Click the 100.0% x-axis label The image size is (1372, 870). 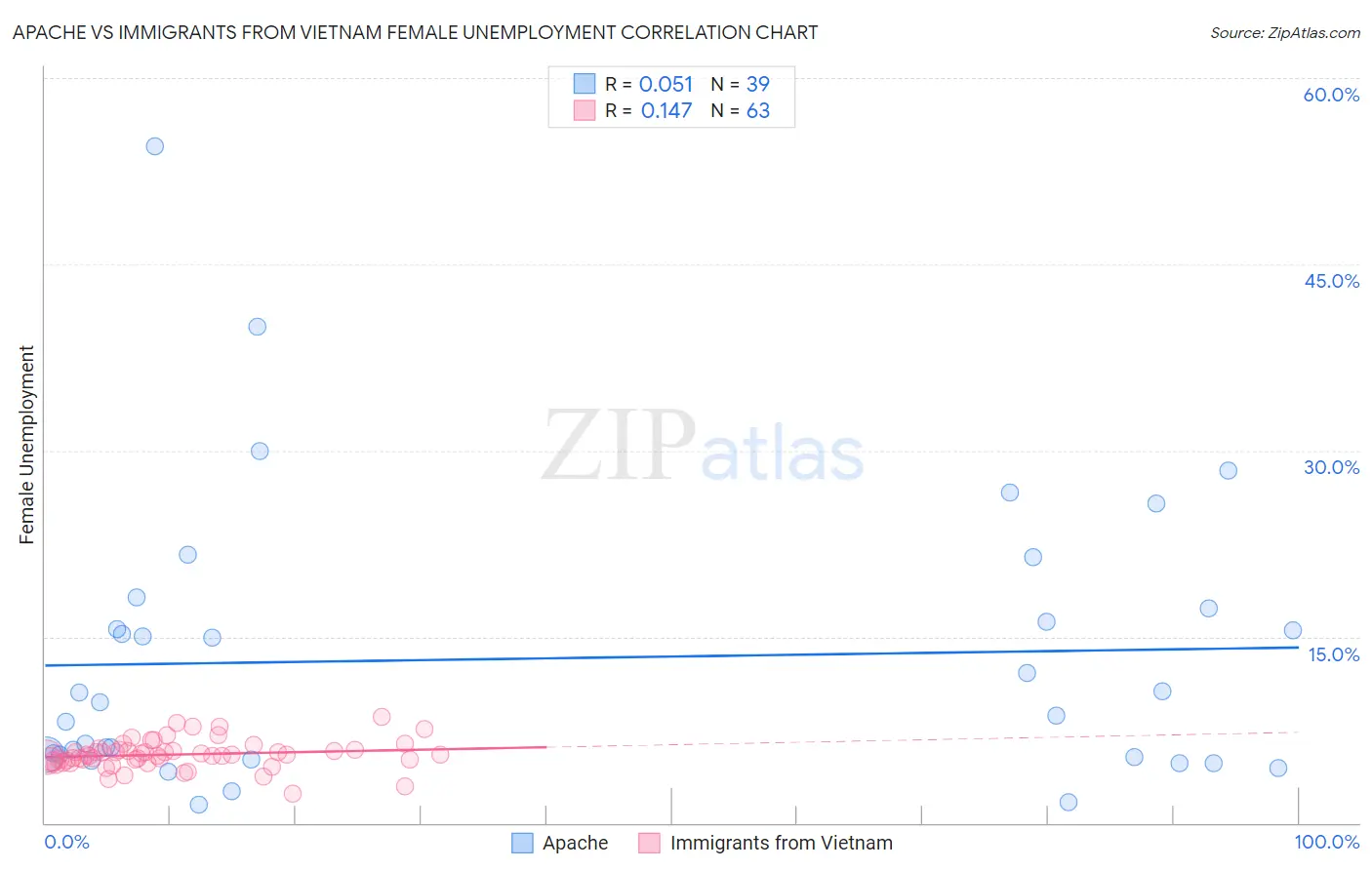pos(1327,842)
